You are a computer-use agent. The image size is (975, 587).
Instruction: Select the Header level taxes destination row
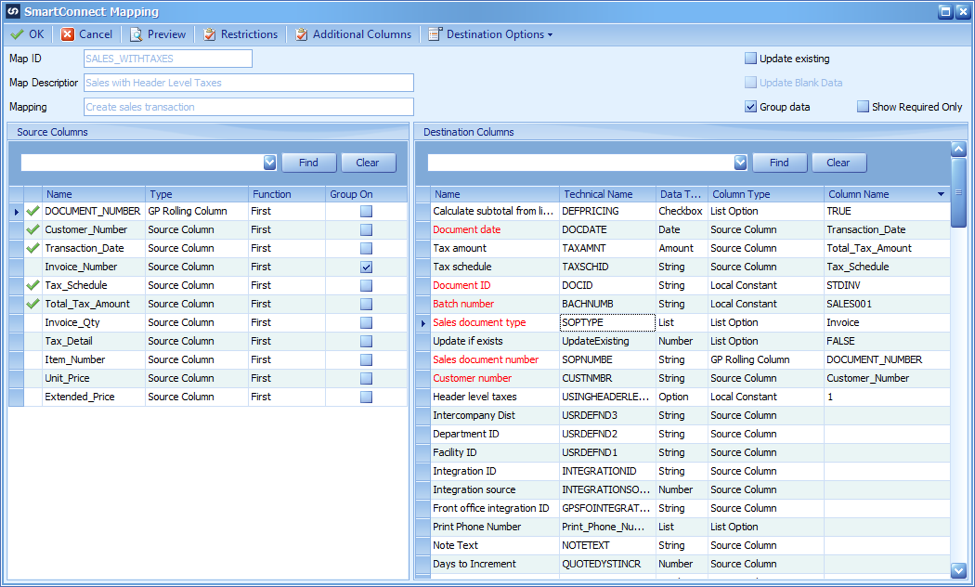point(683,397)
